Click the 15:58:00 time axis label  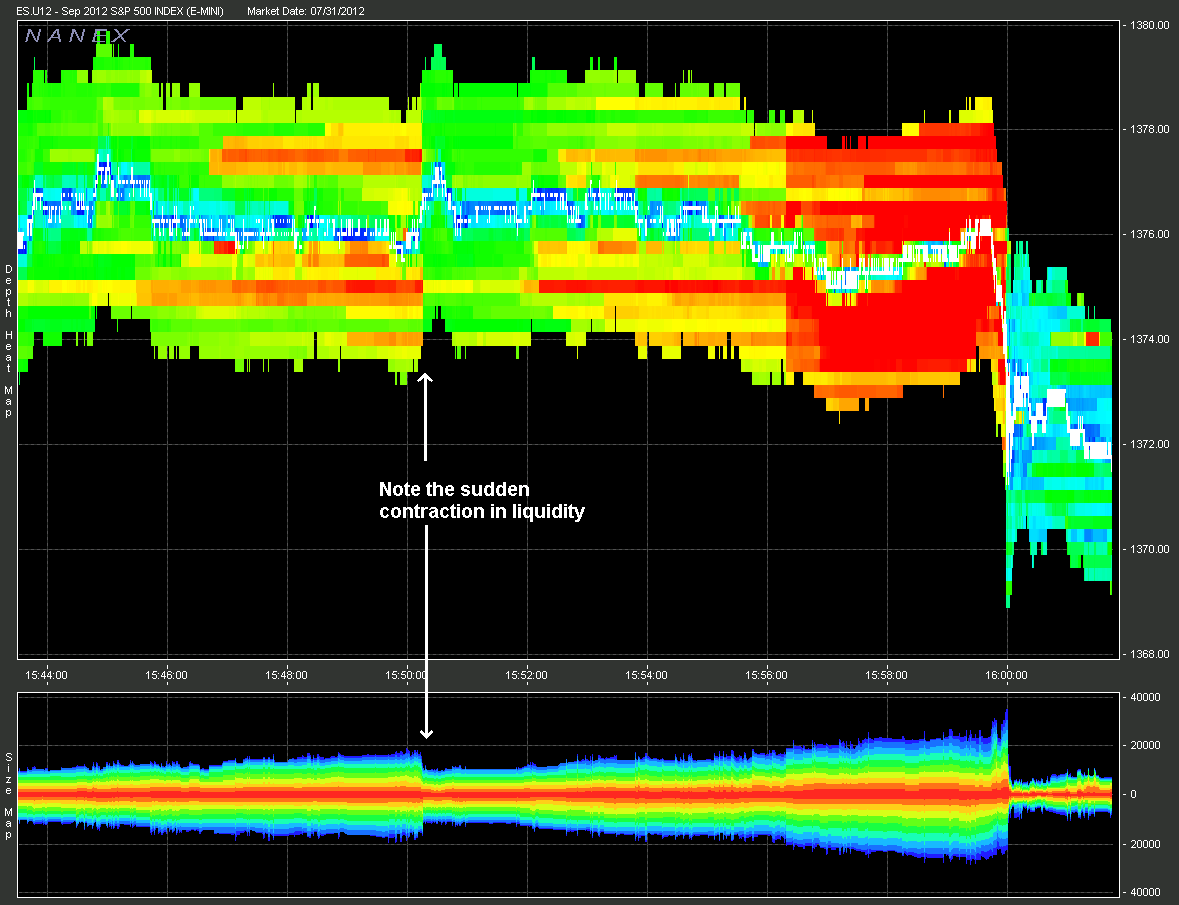887,675
